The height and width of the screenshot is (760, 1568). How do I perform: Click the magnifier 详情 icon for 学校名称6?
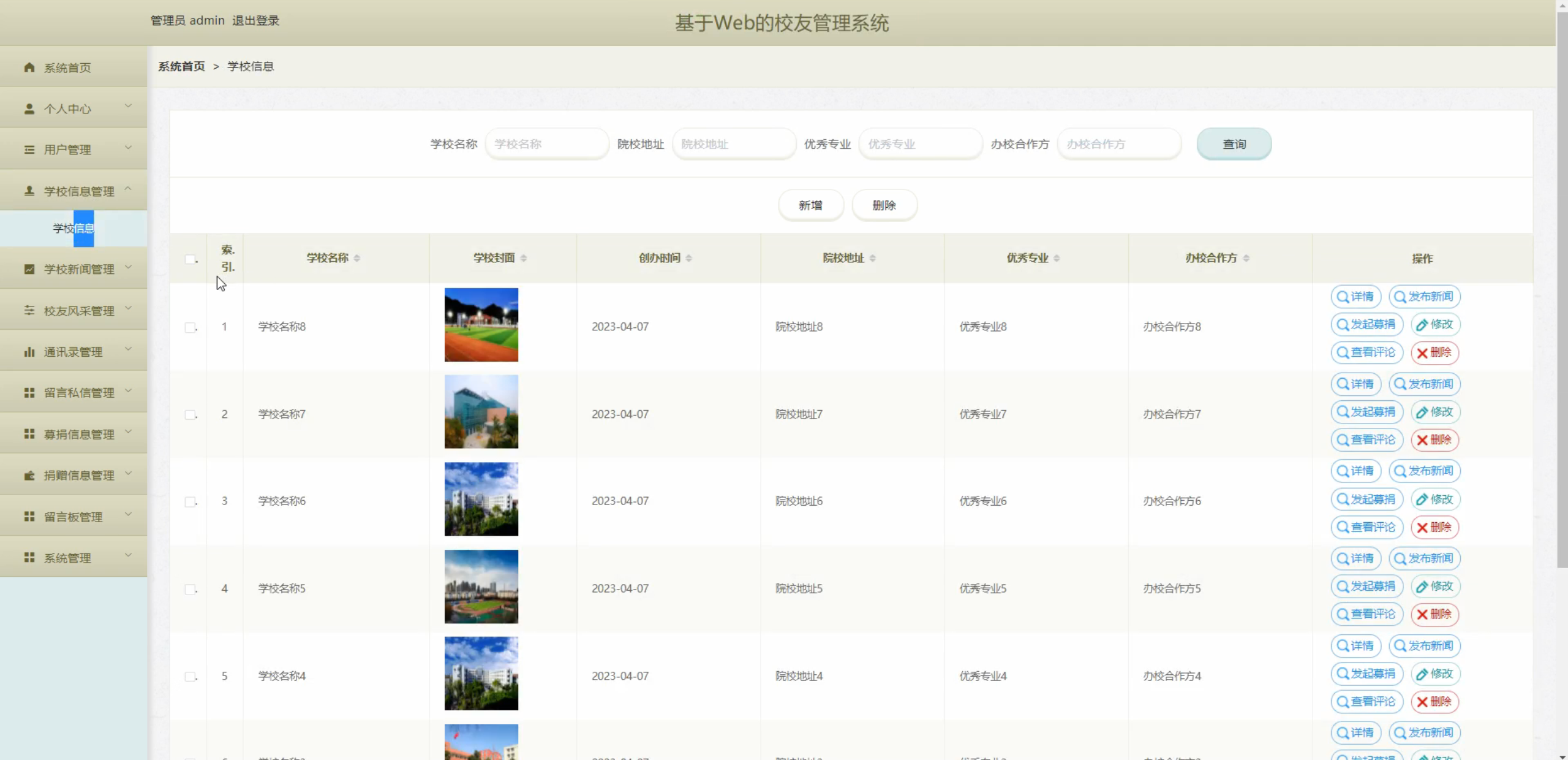click(x=1343, y=471)
